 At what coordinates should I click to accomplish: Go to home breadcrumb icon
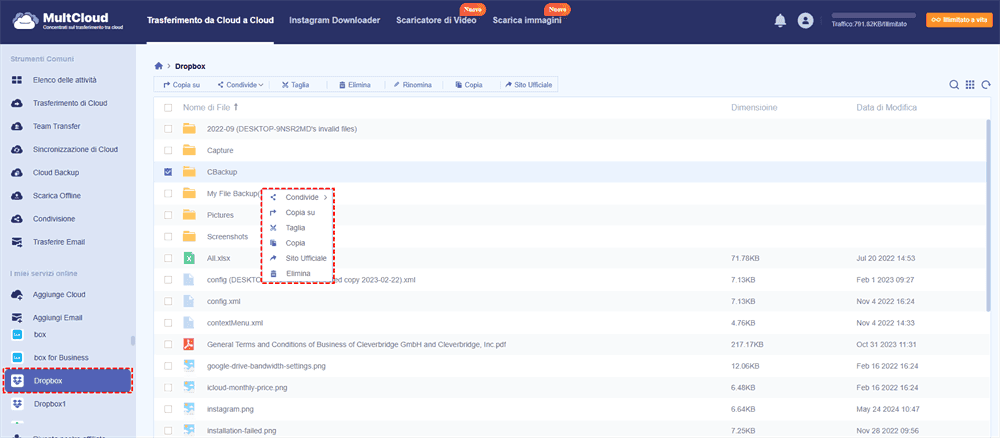click(x=159, y=66)
